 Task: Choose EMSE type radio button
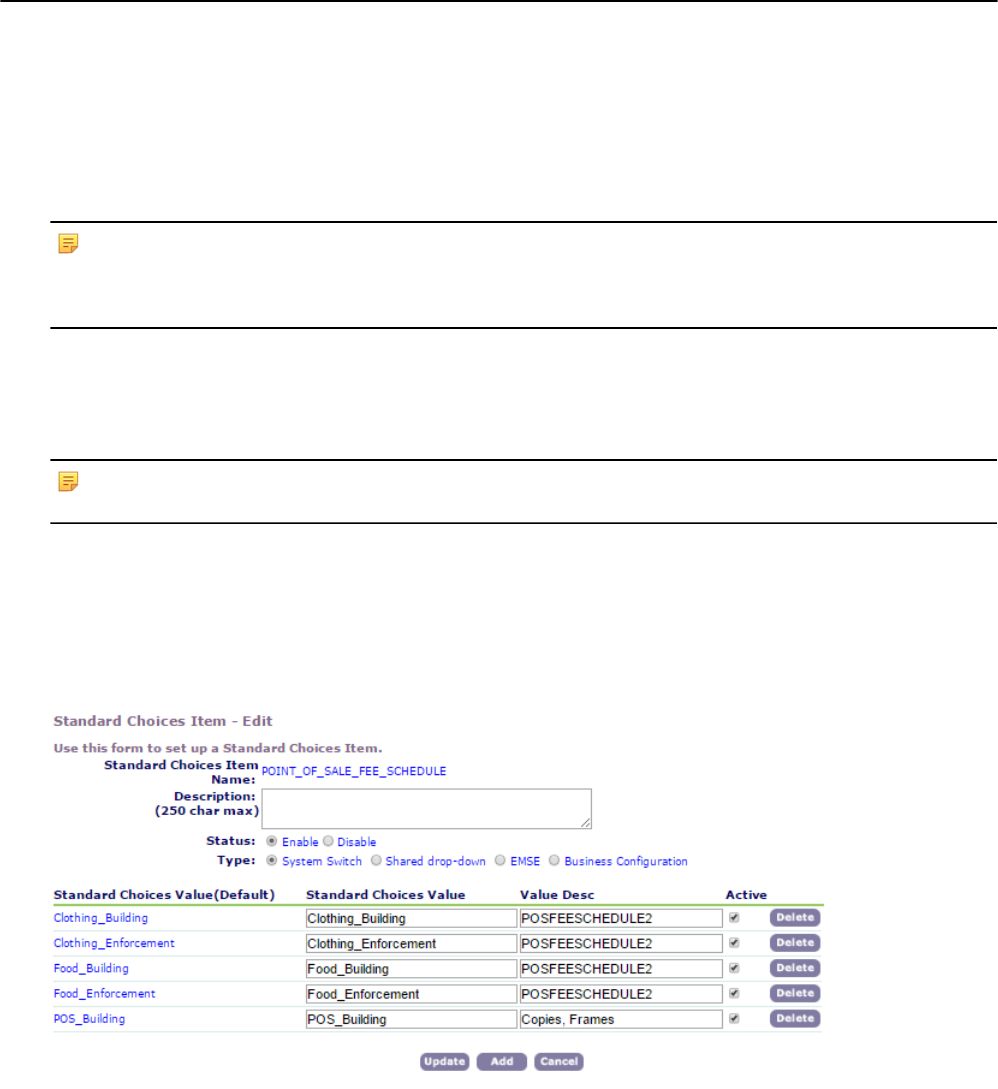tap(500, 861)
